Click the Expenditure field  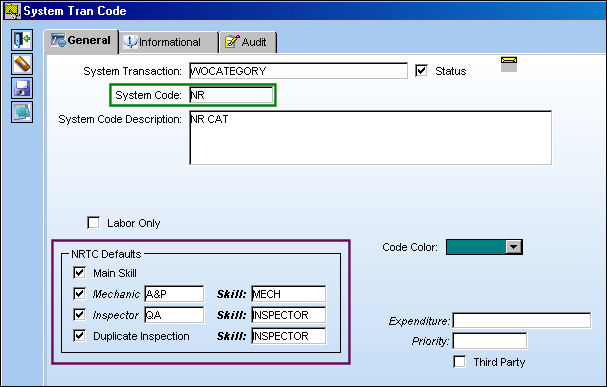[522, 320]
